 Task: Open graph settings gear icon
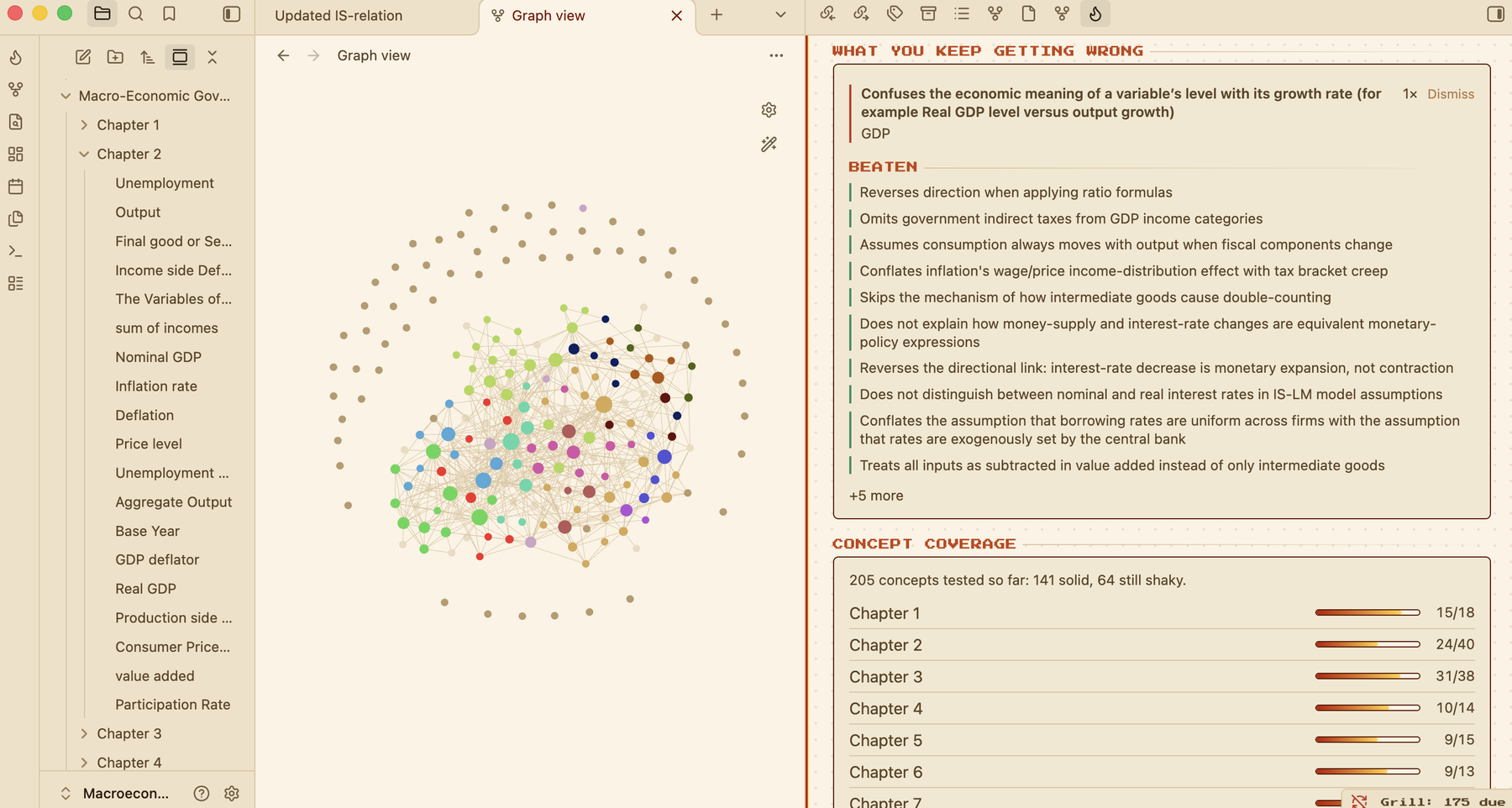(x=769, y=110)
